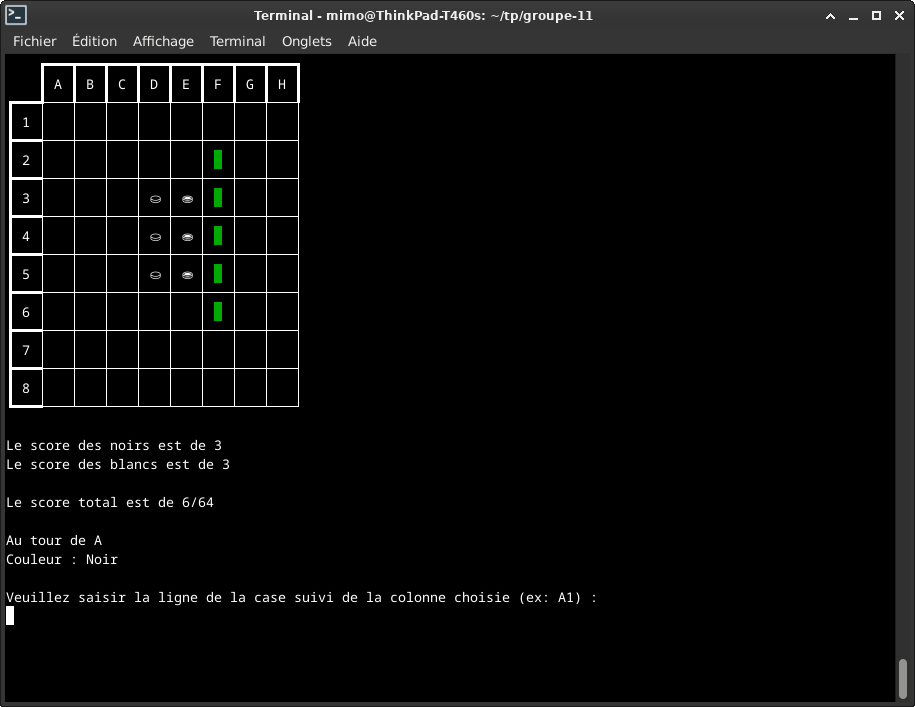915x707 pixels.
Task: Maximize the terminal window
Action: pos(876,15)
